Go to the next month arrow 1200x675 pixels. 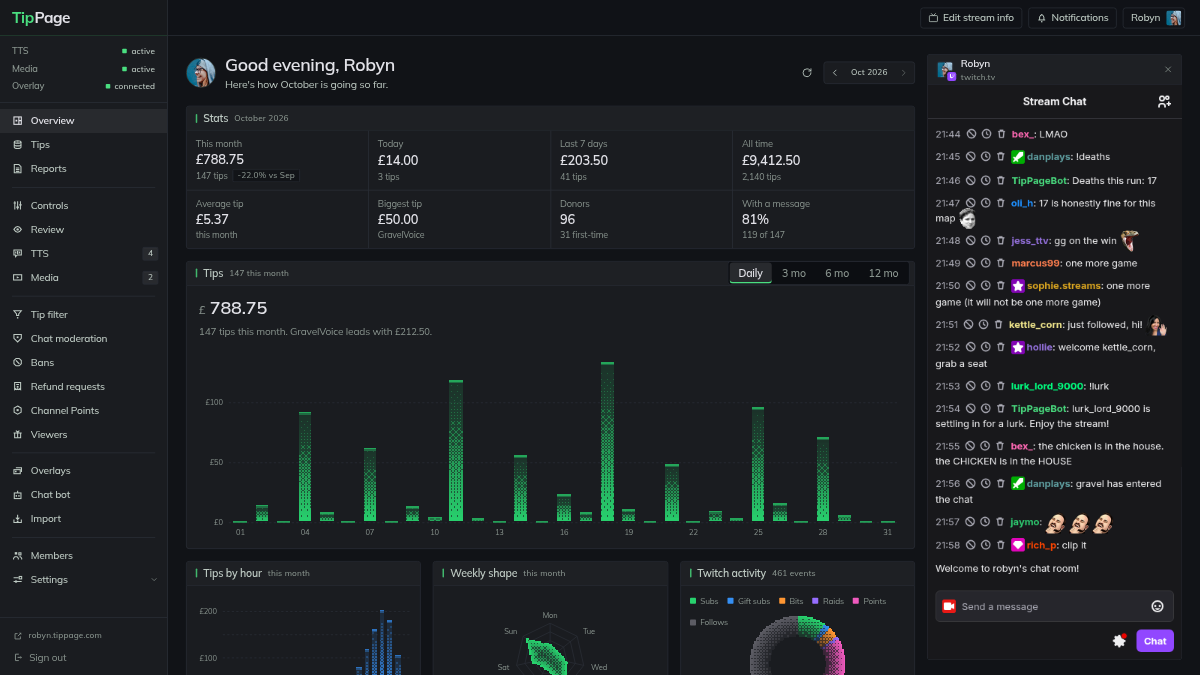point(904,73)
